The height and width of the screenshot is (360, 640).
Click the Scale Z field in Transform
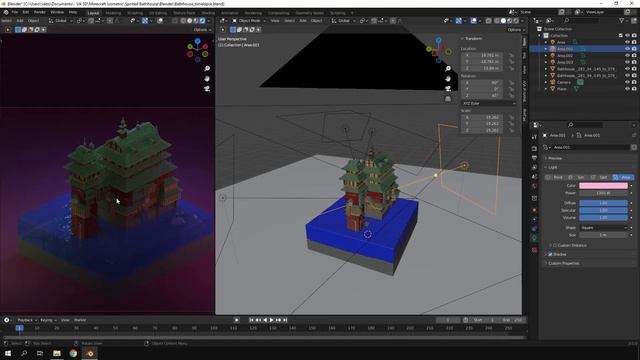(x=482, y=130)
